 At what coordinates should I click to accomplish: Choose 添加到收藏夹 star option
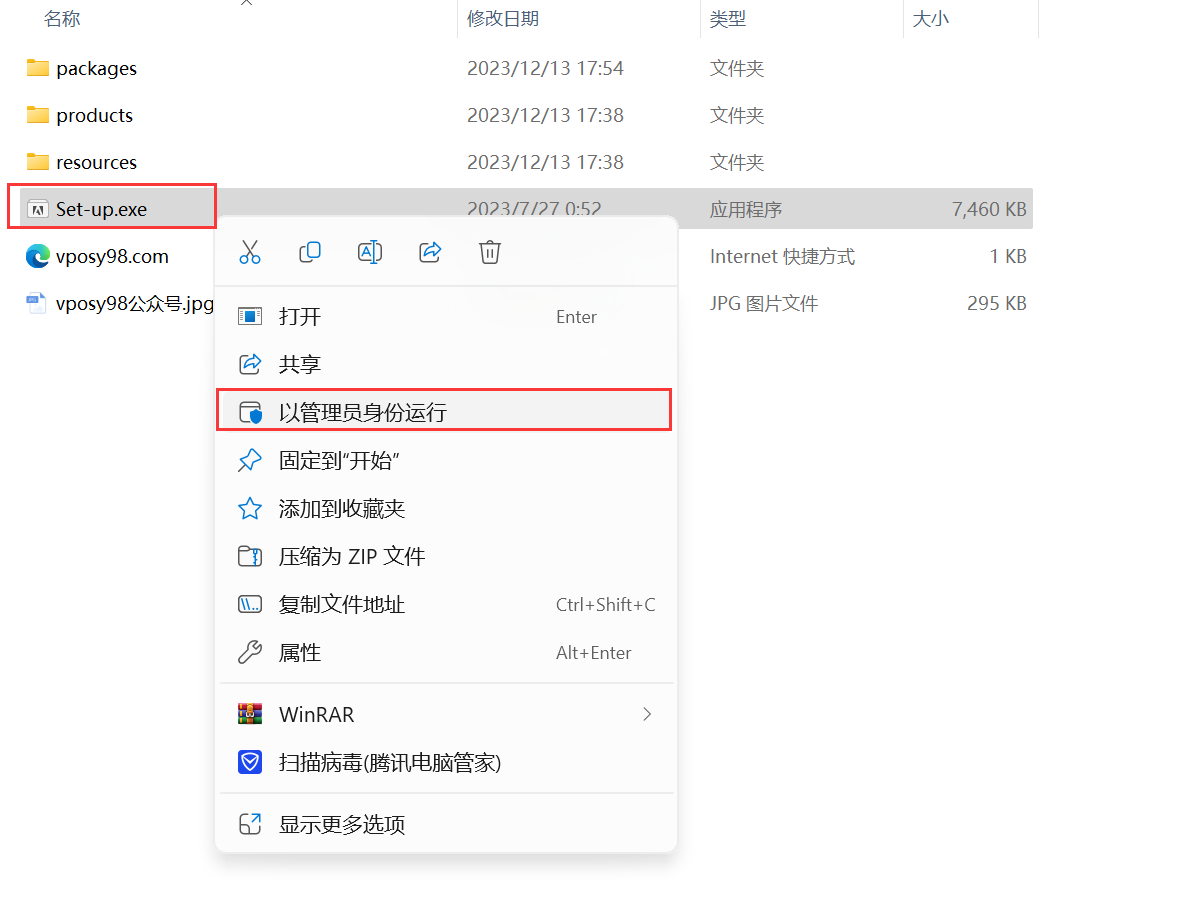click(x=341, y=509)
